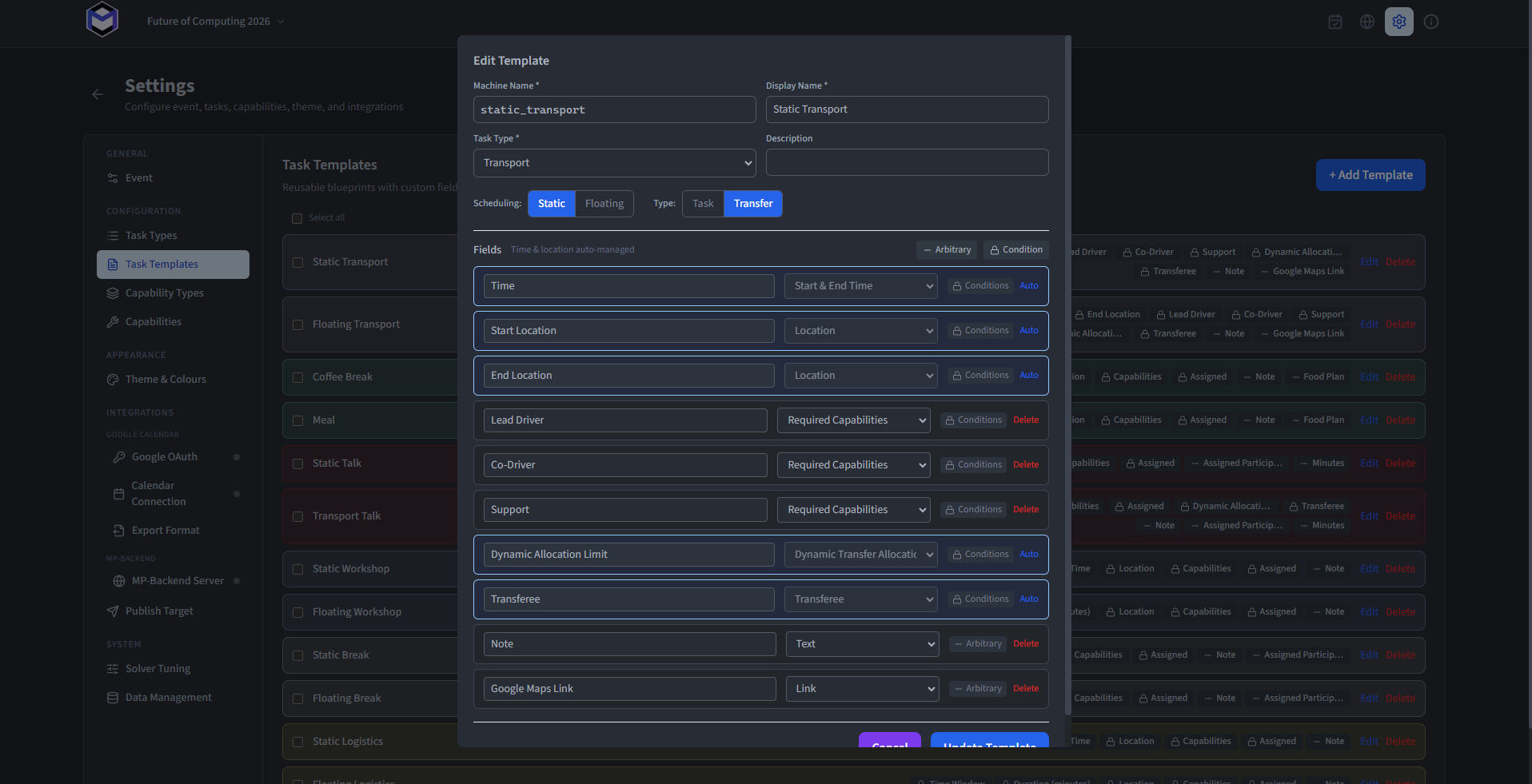Viewport: 1532px width, 784px height.
Task: Click the Task Templates document icon
Action: pyautogui.click(x=113, y=265)
